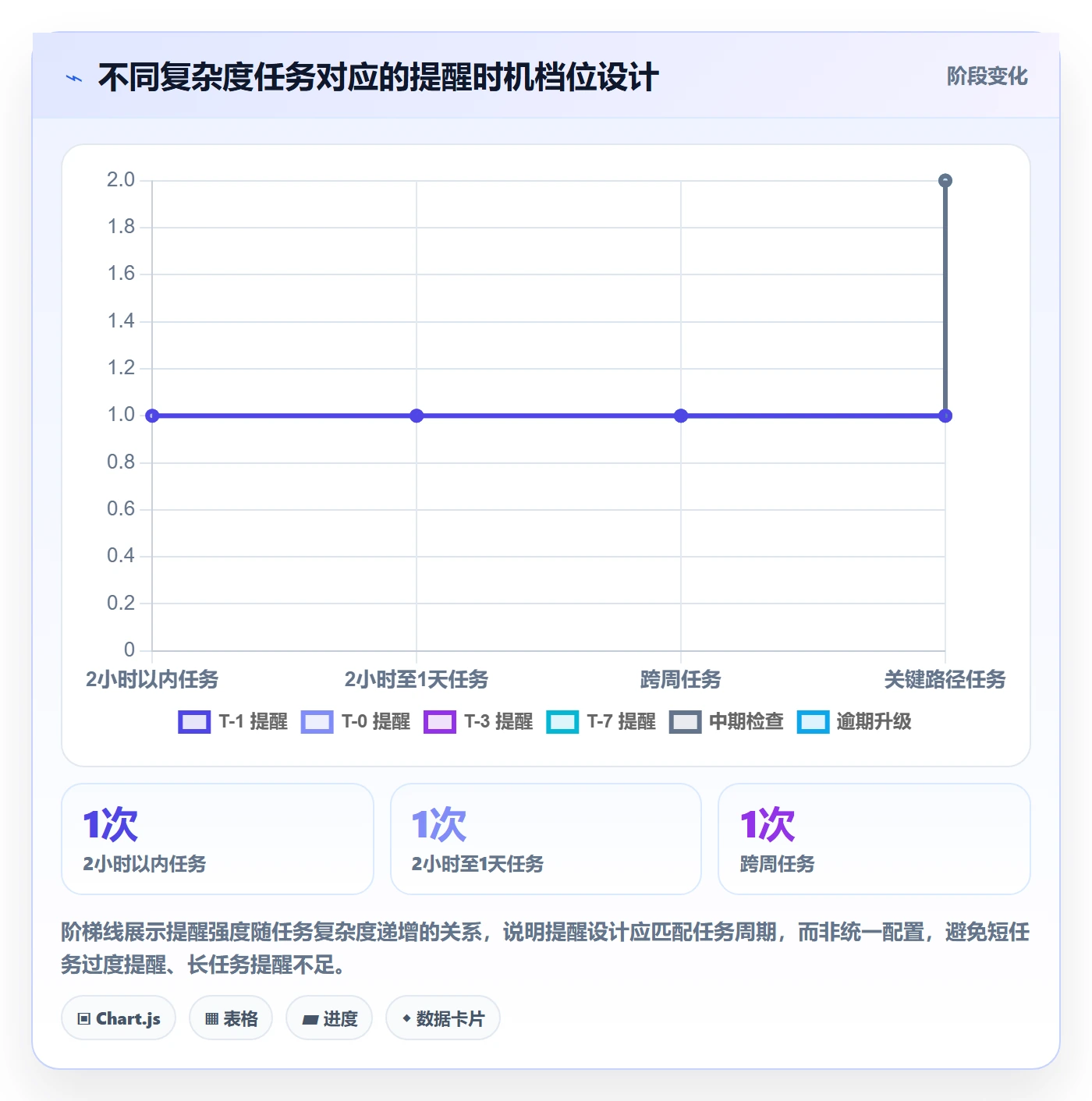
Task: Select the 2小时以内任务 stat card
Action: [218, 839]
